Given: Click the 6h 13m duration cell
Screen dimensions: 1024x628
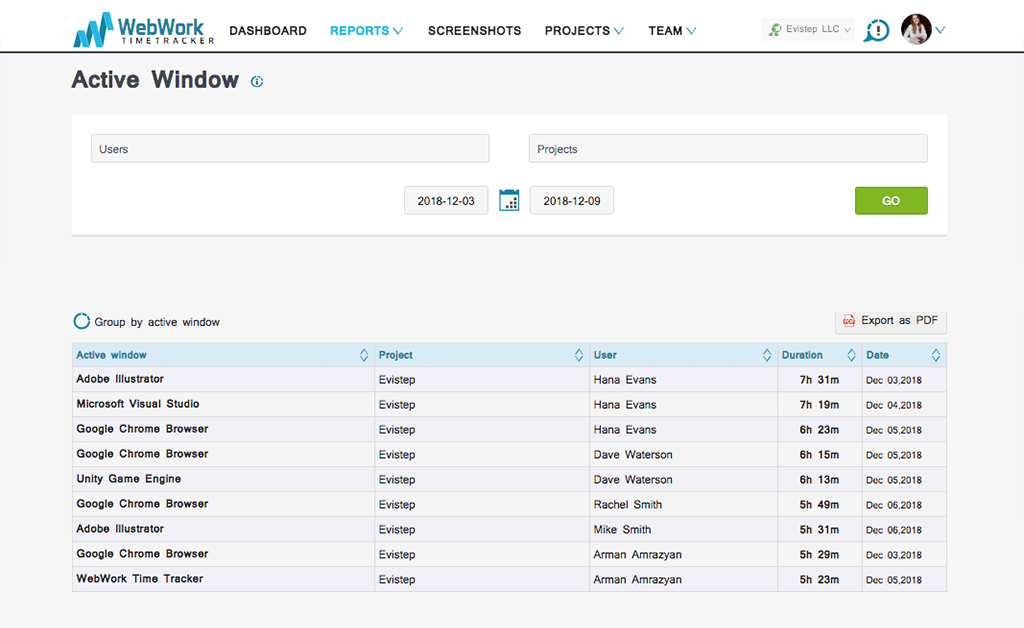Looking at the screenshot, I should click(820, 479).
